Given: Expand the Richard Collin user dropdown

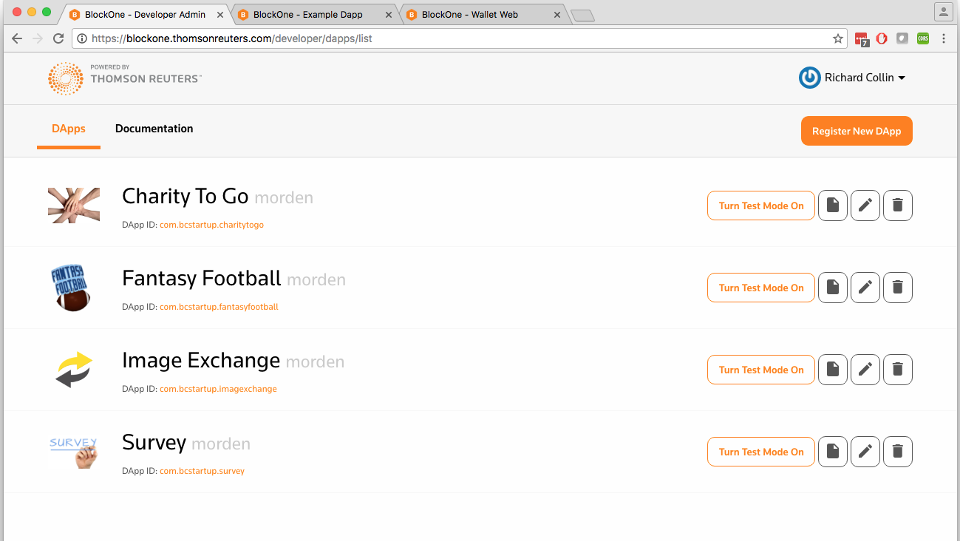Looking at the screenshot, I should click(x=852, y=78).
